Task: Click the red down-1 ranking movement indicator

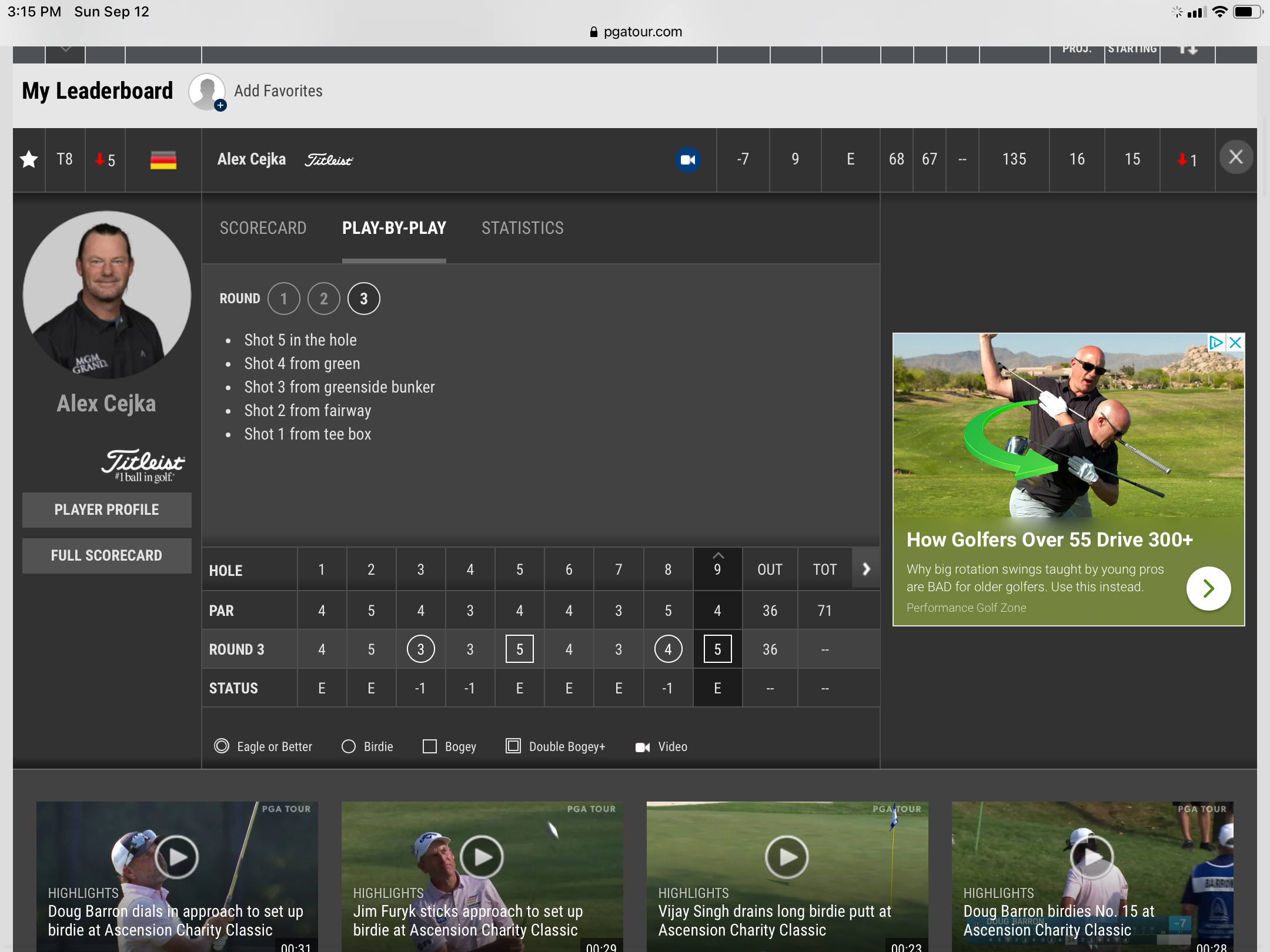Action: (x=1187, y=160)
